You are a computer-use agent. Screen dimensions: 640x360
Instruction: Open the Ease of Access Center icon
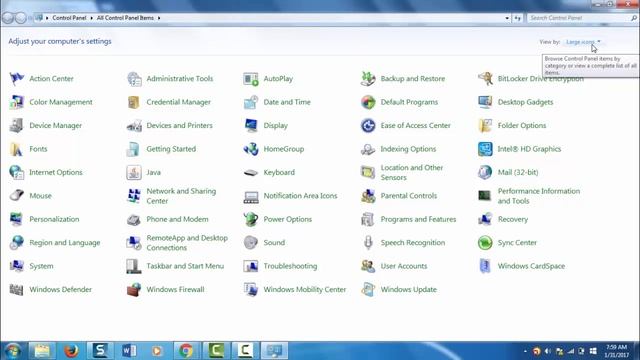(x=368, y=126)
